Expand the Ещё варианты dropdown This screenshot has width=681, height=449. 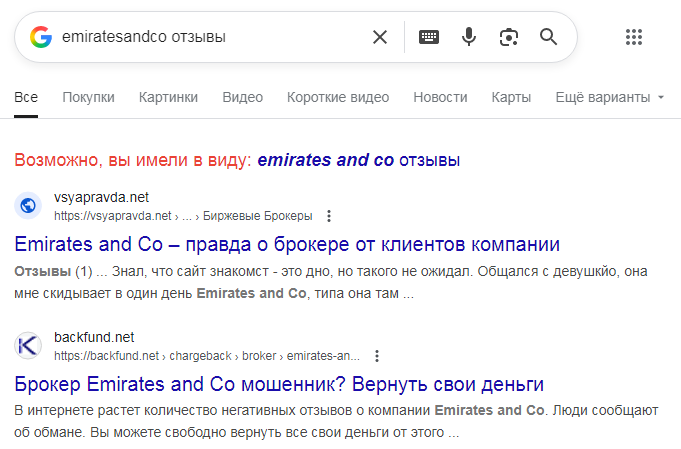610,97
